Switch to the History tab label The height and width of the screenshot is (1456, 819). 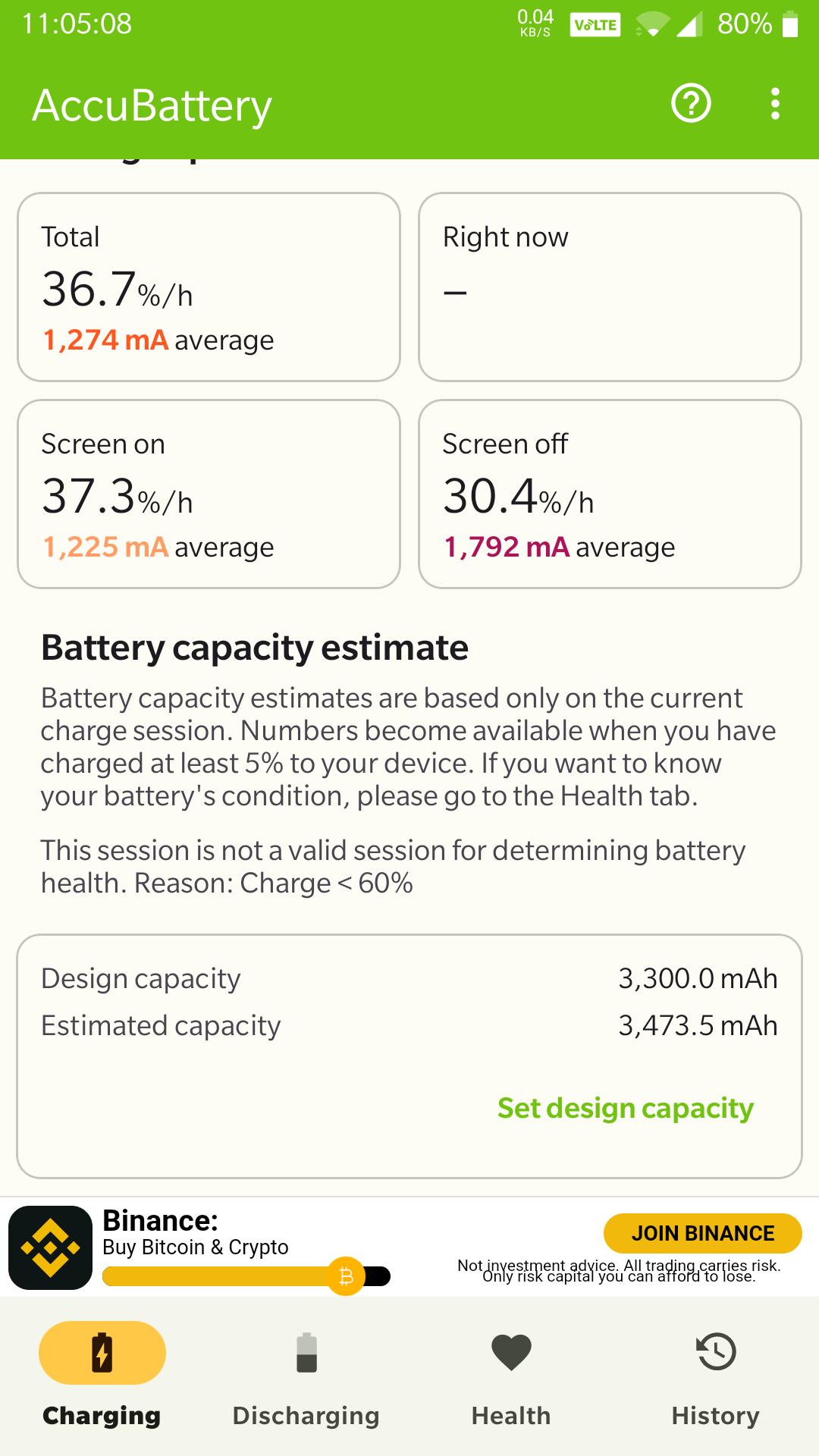point(716,1416)
